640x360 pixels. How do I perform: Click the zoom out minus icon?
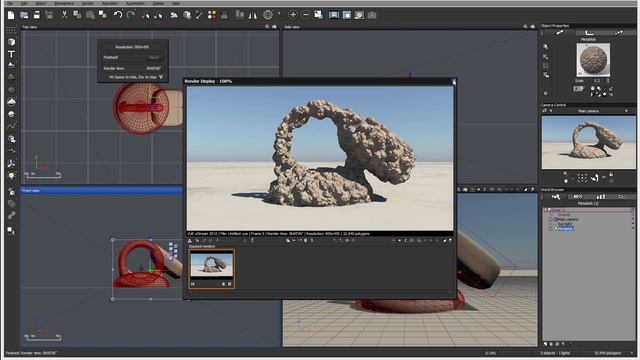(305, 15)
